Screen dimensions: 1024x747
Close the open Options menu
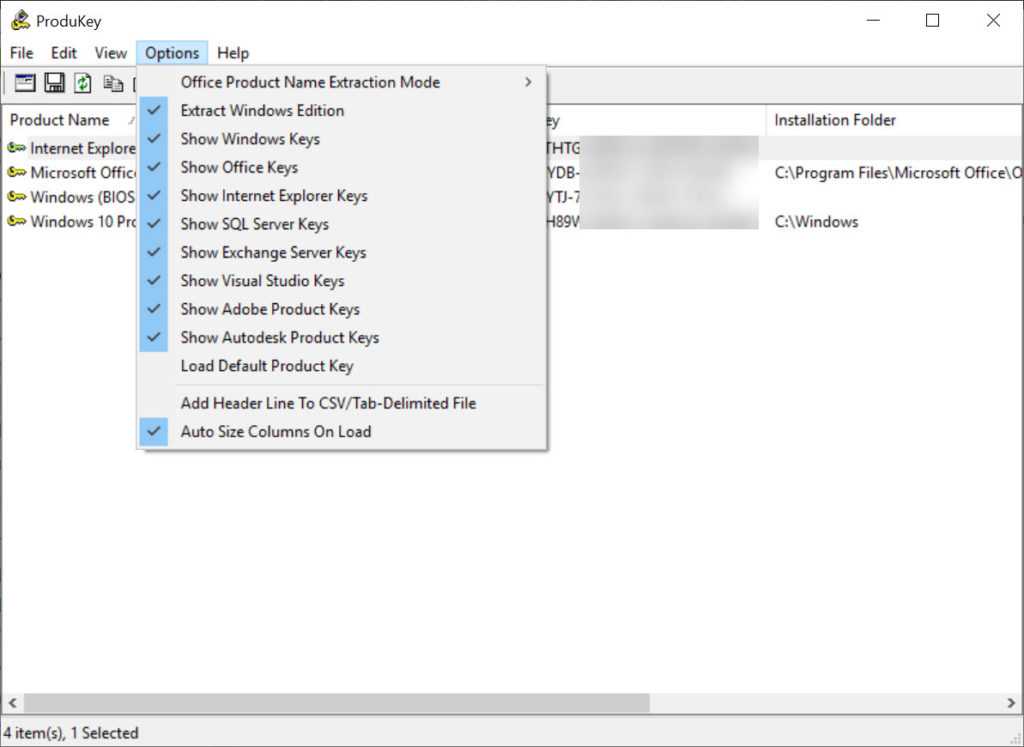click(x=172, y=53)
